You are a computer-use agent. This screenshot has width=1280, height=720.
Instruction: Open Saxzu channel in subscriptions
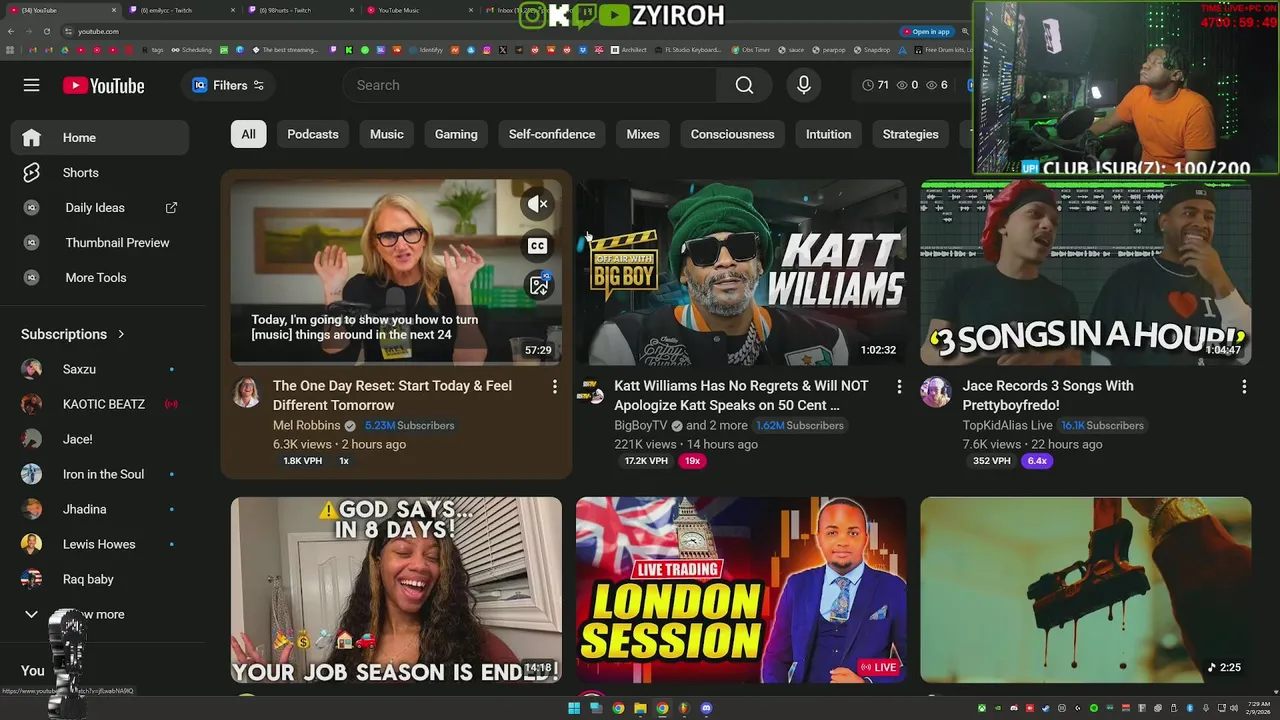coord(99,369)
